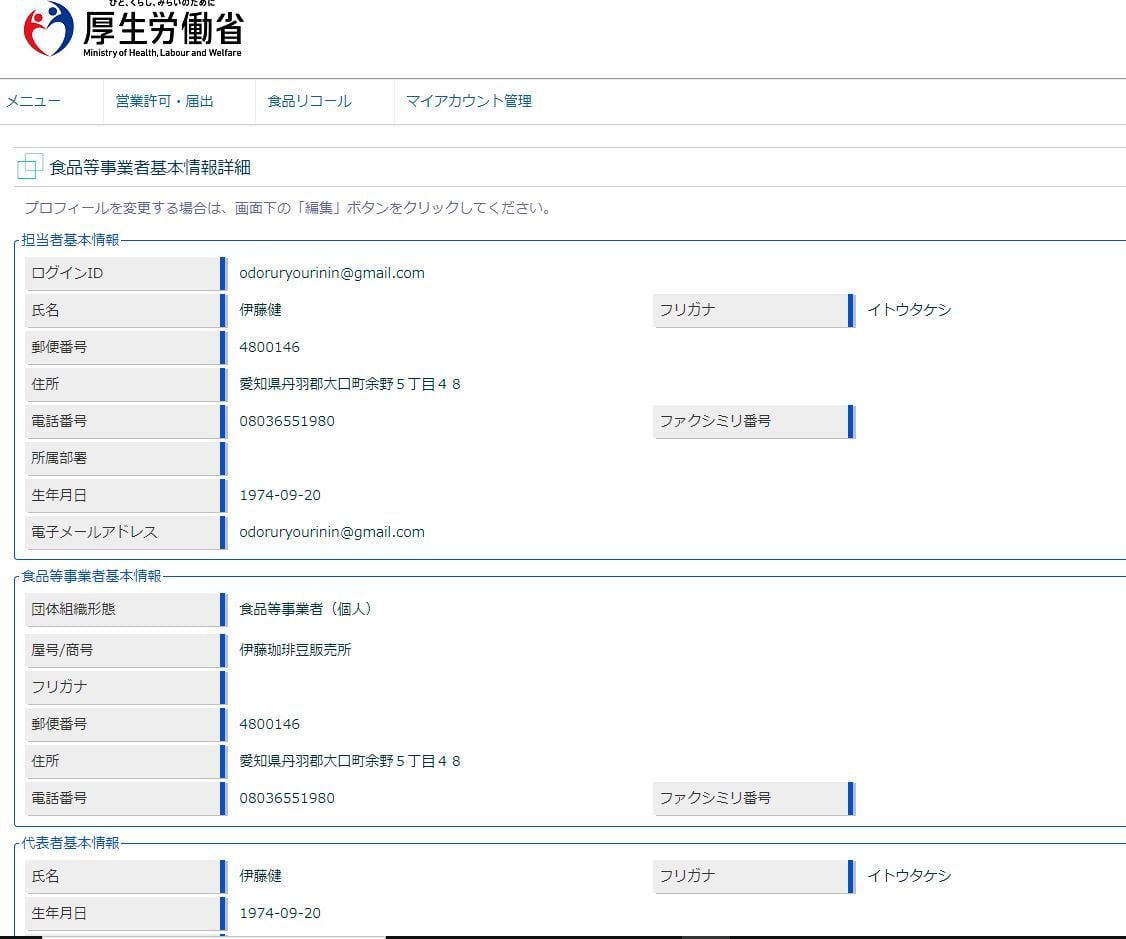Click the ログインID email address value
This screenshot has height=939, width=1126.
point(331,273)
